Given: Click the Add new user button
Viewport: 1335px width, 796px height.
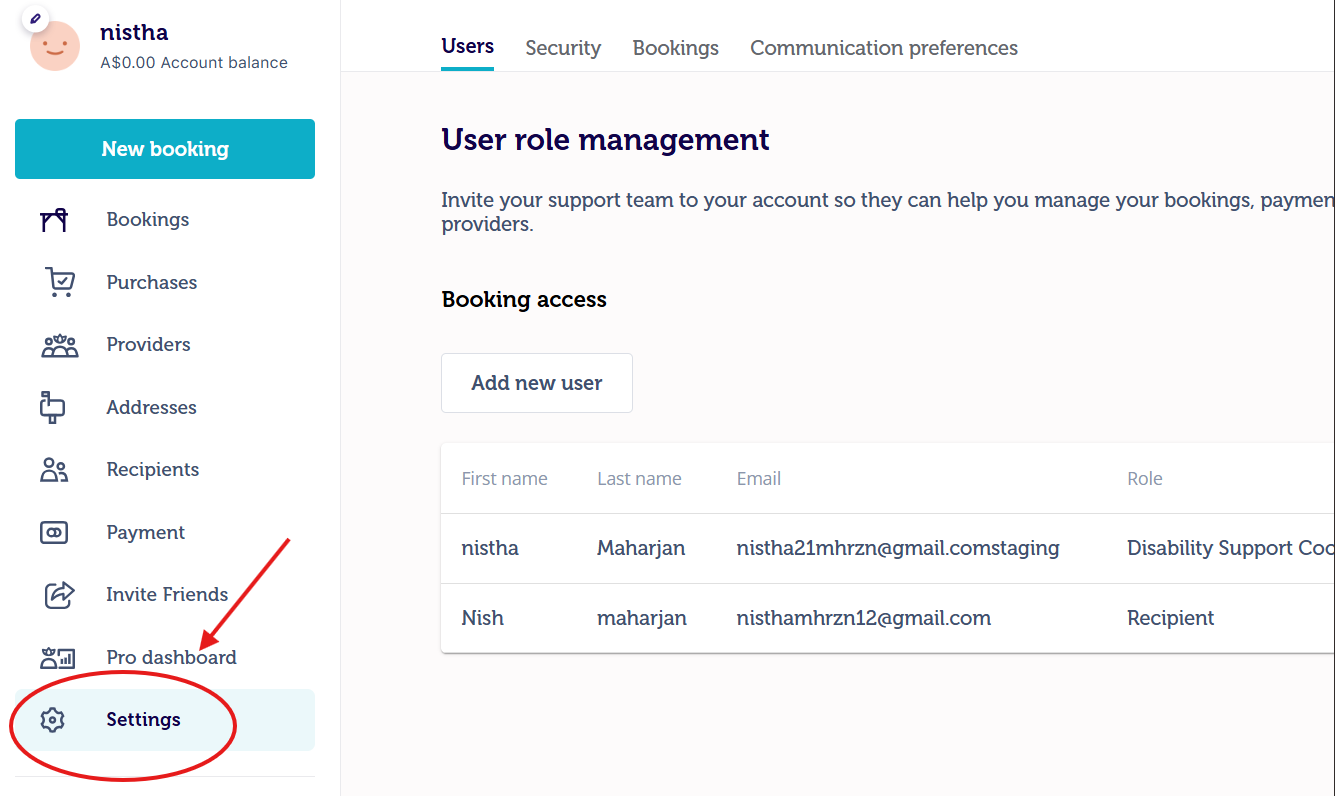Looking at the screenshot, I should (x=537, y=383).
